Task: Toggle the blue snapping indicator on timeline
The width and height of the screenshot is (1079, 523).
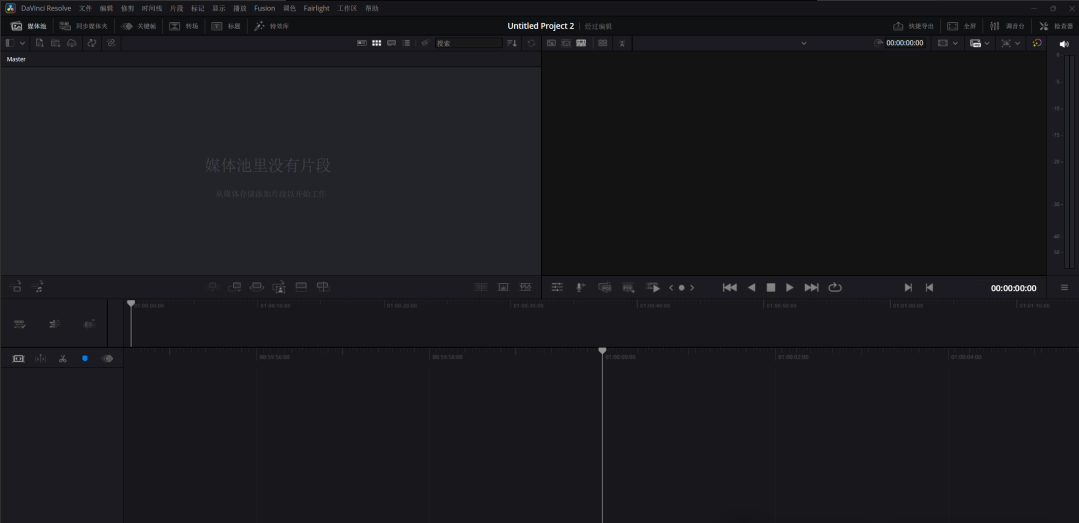Action: (85, 358)
